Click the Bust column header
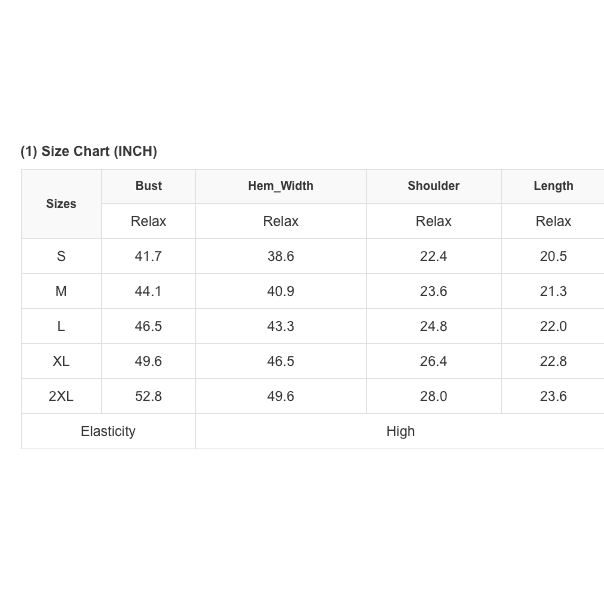 (148, 186)
